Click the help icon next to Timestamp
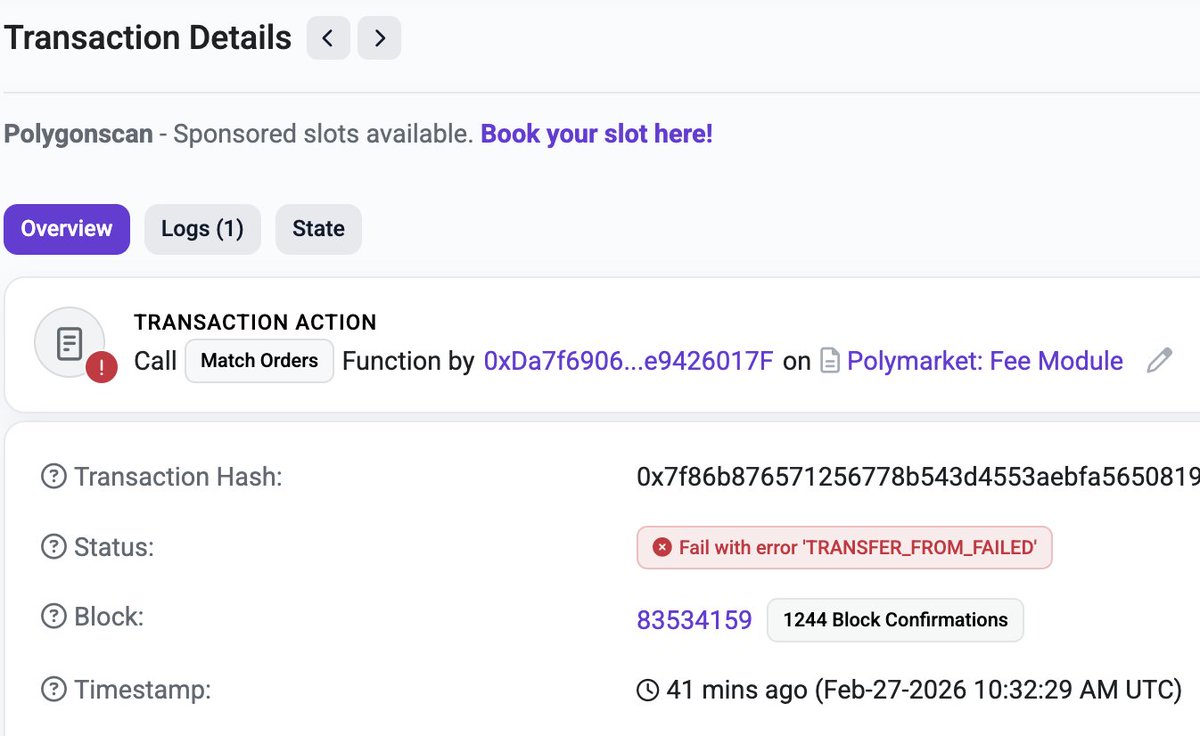1200x736 pixels. pyautogui.click(x=53, y=689)
